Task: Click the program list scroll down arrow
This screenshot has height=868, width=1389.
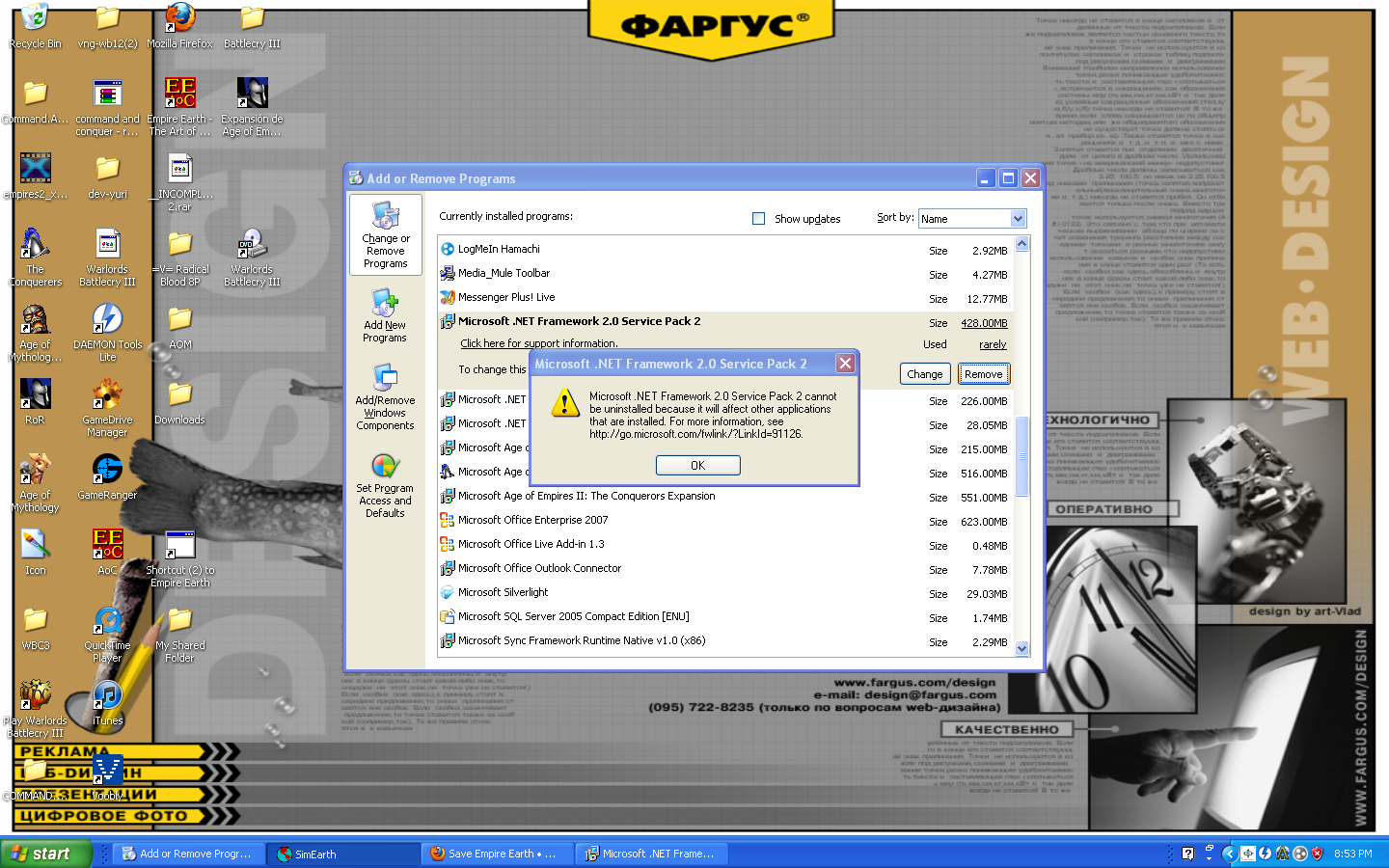Action: coord(1021,649)
